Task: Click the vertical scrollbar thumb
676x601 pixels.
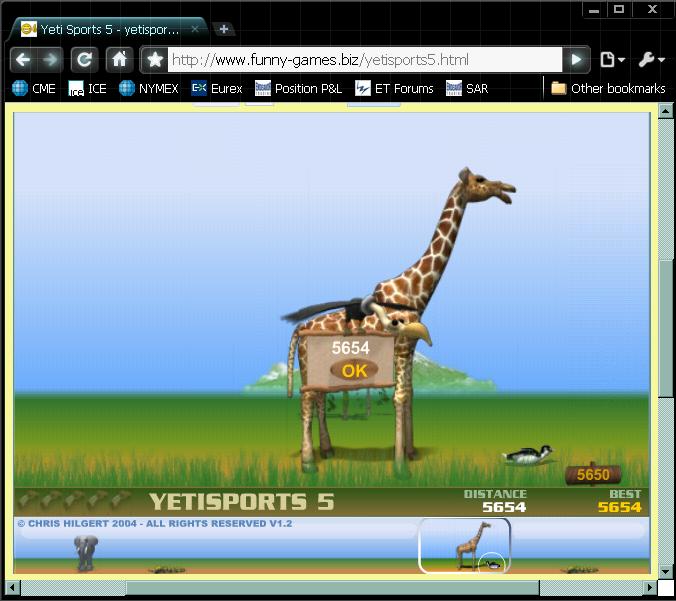Action: click(x=666, y=329)
